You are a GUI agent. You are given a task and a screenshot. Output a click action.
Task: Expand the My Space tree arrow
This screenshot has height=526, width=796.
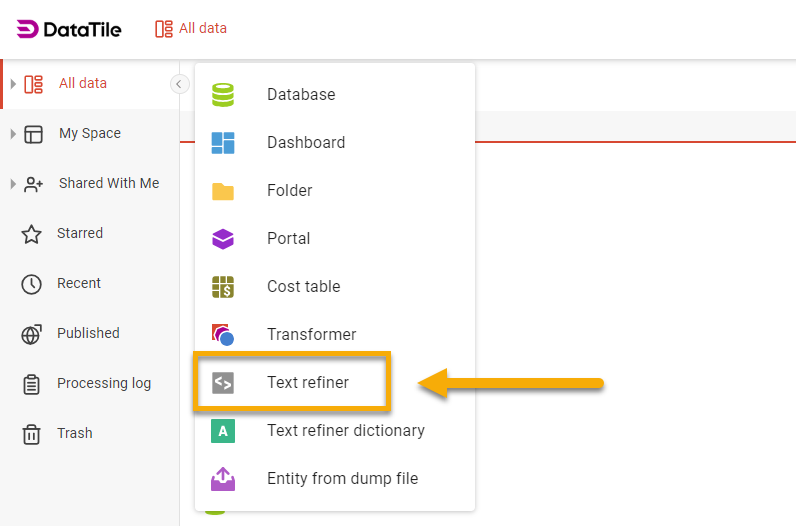point(13,134)
